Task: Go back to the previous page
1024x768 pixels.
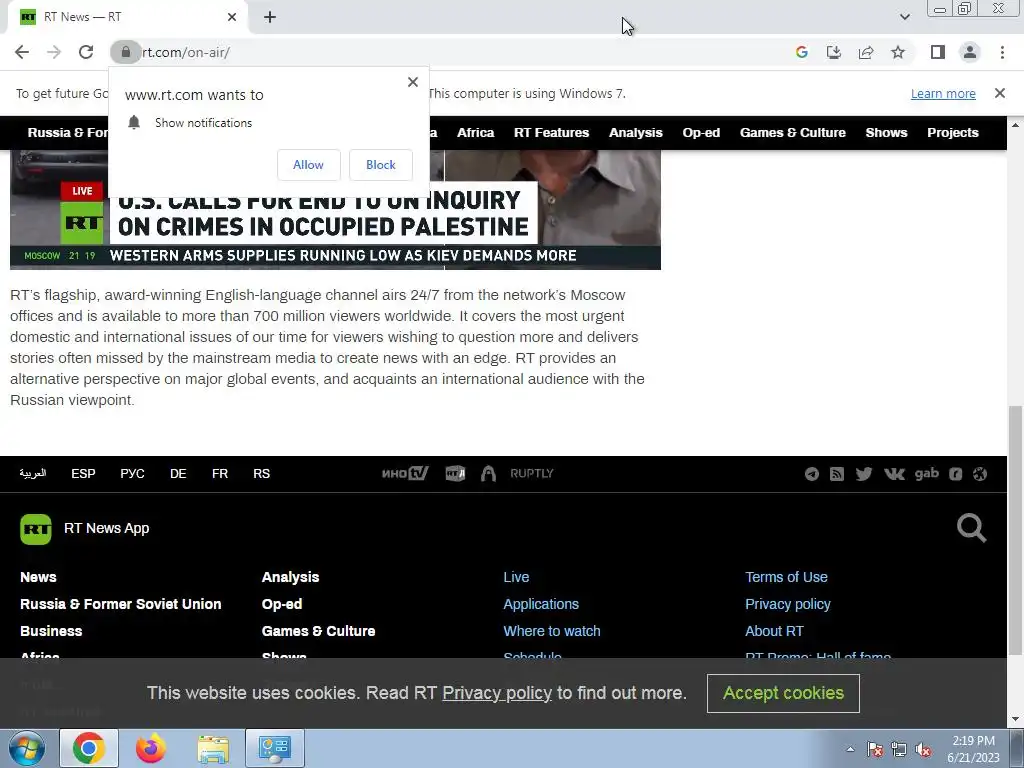Action: [22, 52]
